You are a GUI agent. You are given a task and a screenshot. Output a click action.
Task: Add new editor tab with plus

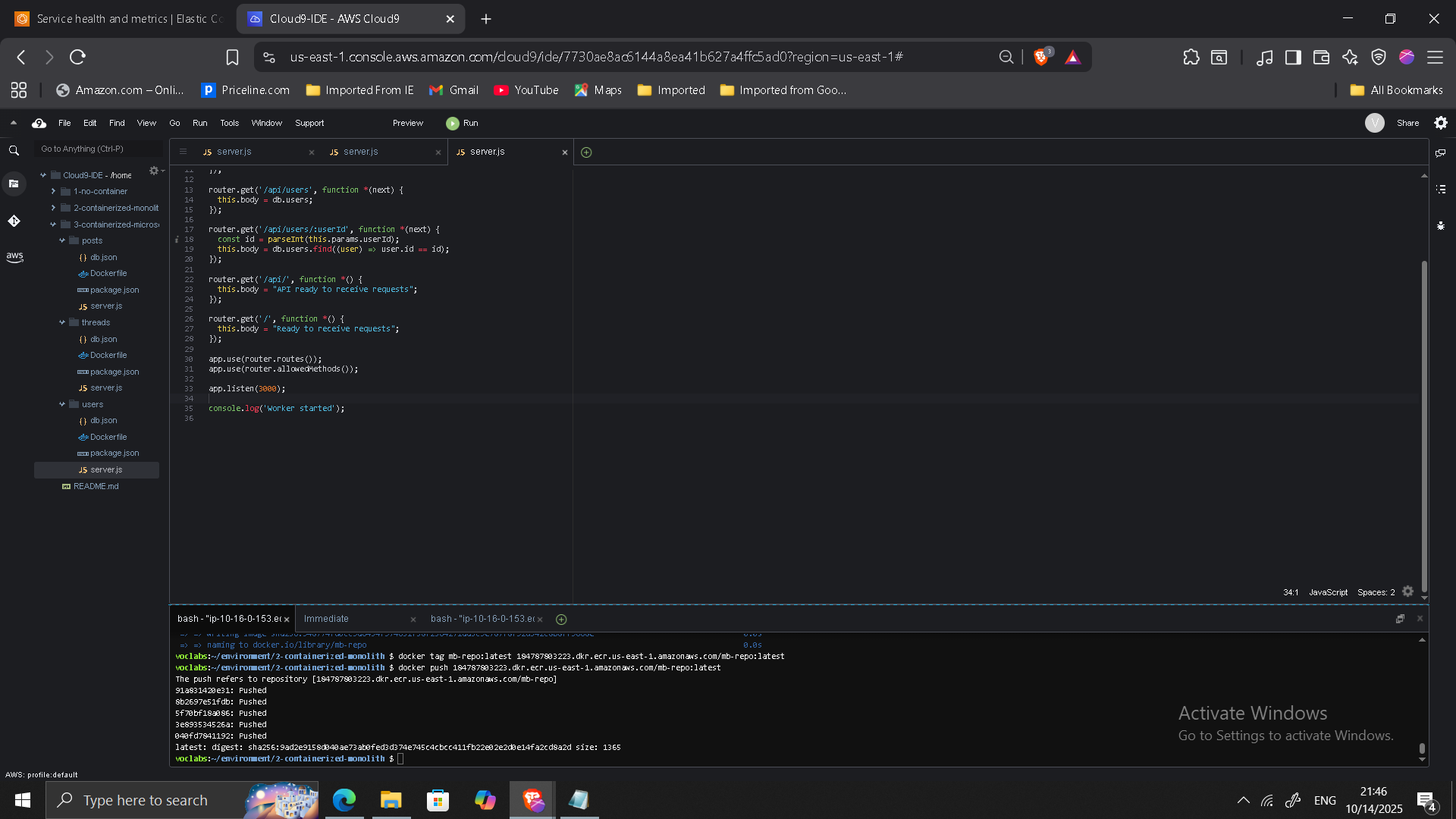(x=586, y=152)
